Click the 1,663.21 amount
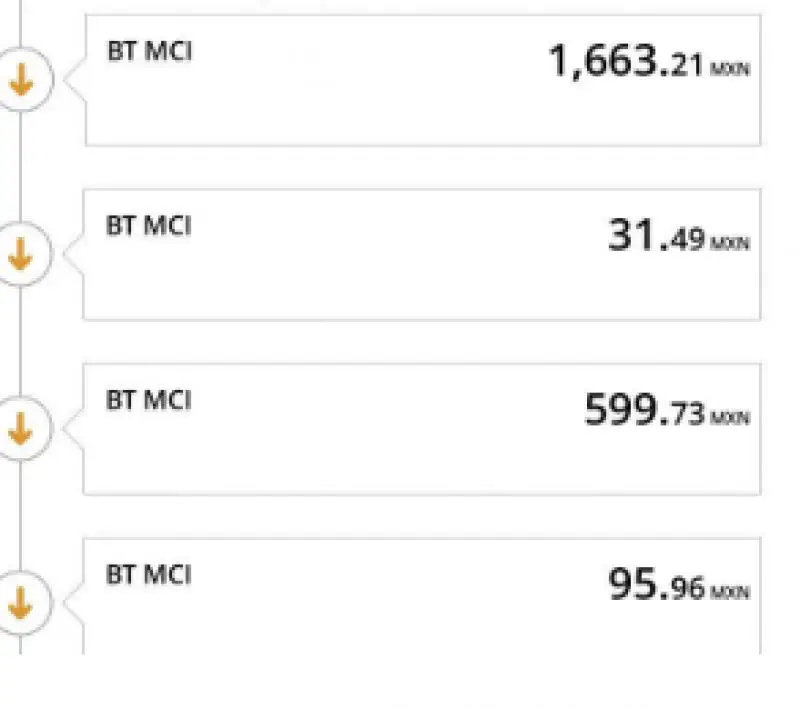Image resolution: width=800 pixels, height=709 pixels. 626,61
